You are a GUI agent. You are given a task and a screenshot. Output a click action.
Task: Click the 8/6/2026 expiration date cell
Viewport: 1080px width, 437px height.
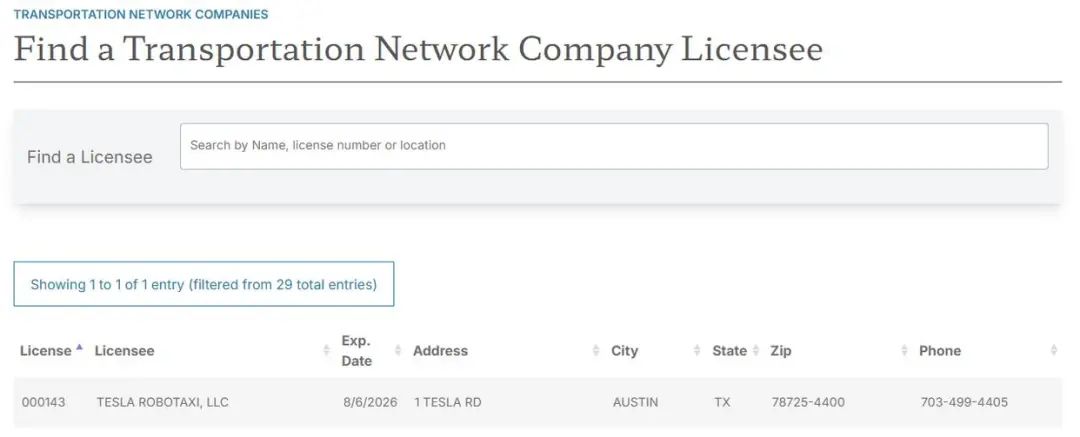[x=370, y=403]
